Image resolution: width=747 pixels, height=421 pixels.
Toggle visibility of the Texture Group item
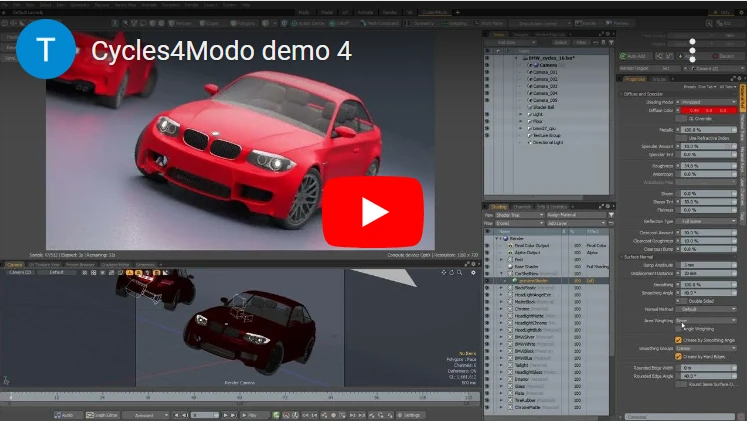(x=487, y=135)
